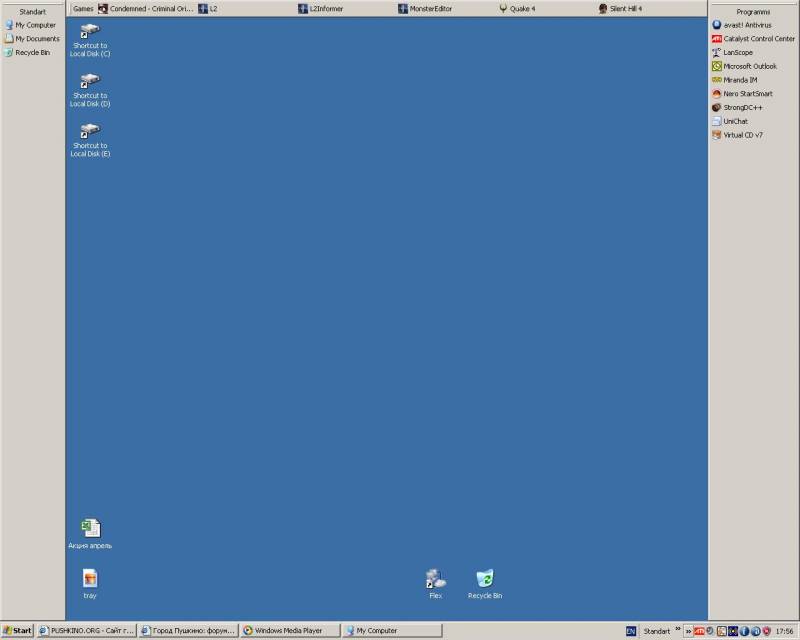
Task: Open the Quake 4 shortcut in Games toolbar
Action: [517, 8]
